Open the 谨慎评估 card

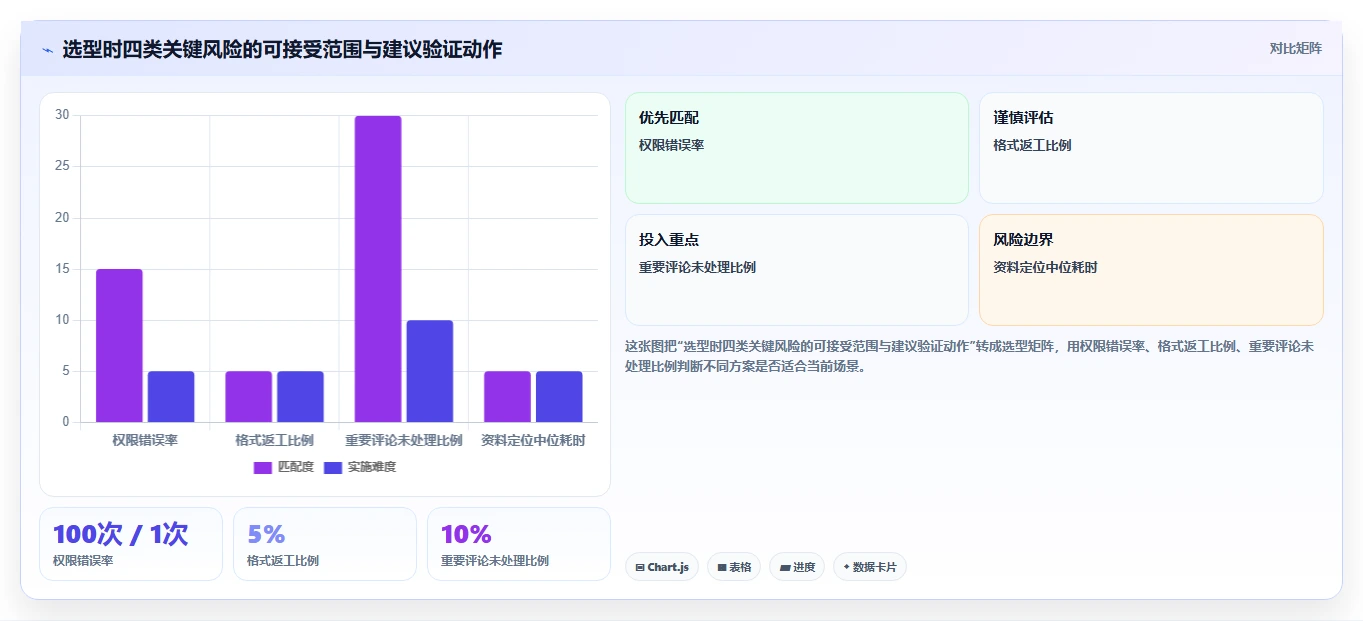coord(1151,148)
